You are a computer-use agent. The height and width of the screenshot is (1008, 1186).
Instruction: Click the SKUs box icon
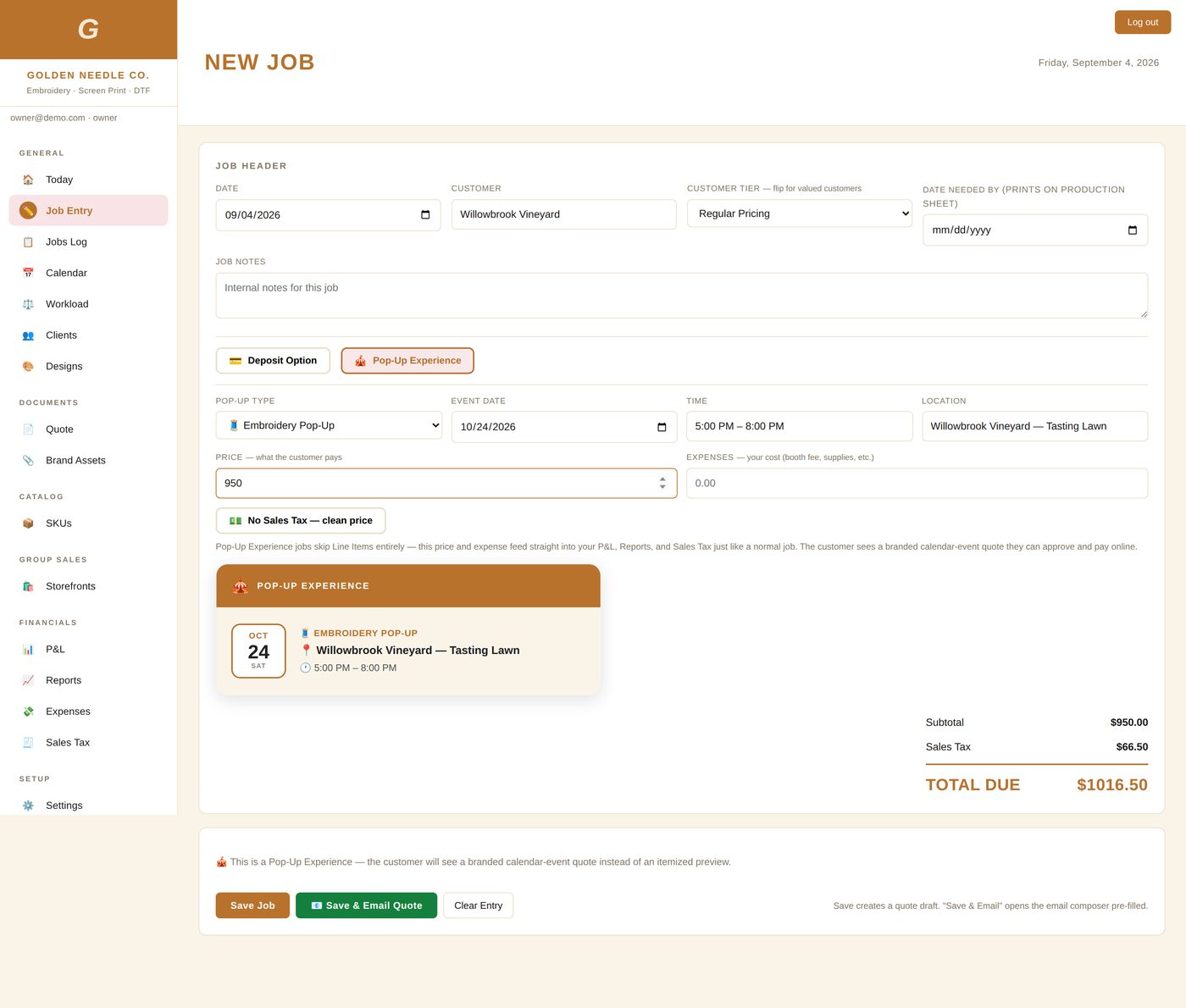coord(28,523)
